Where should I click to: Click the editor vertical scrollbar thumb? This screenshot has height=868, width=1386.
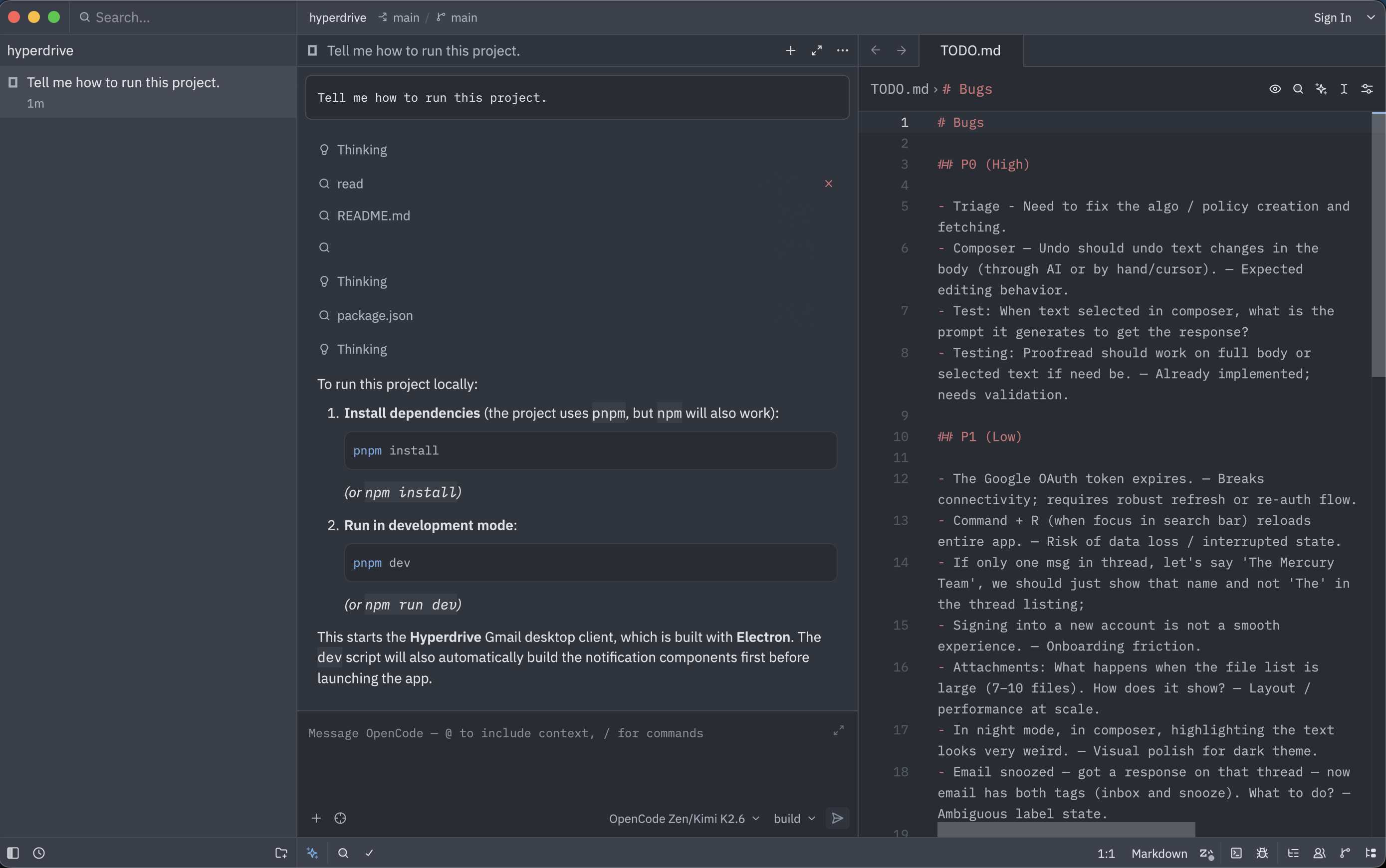pos(1378,245)
